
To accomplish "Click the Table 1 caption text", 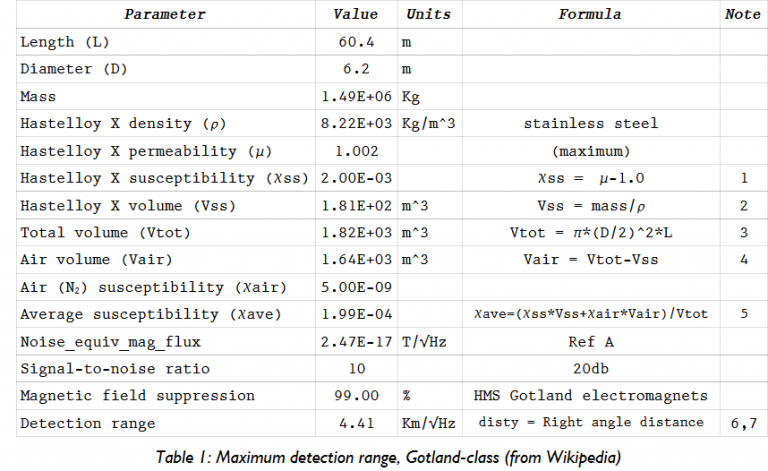I will (388, 457).
